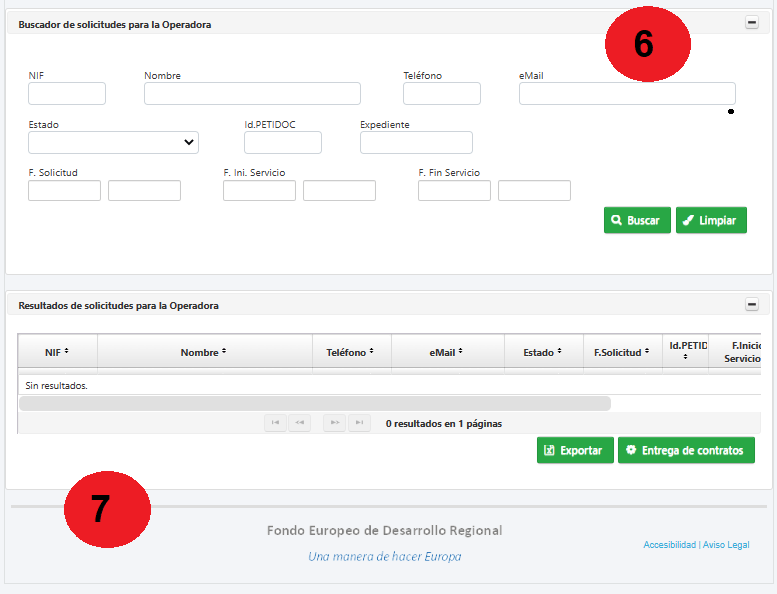This screenshot has width=777, height=594.
Task: Click the Entrega de contratos button
Action: (x=686, y=451)
